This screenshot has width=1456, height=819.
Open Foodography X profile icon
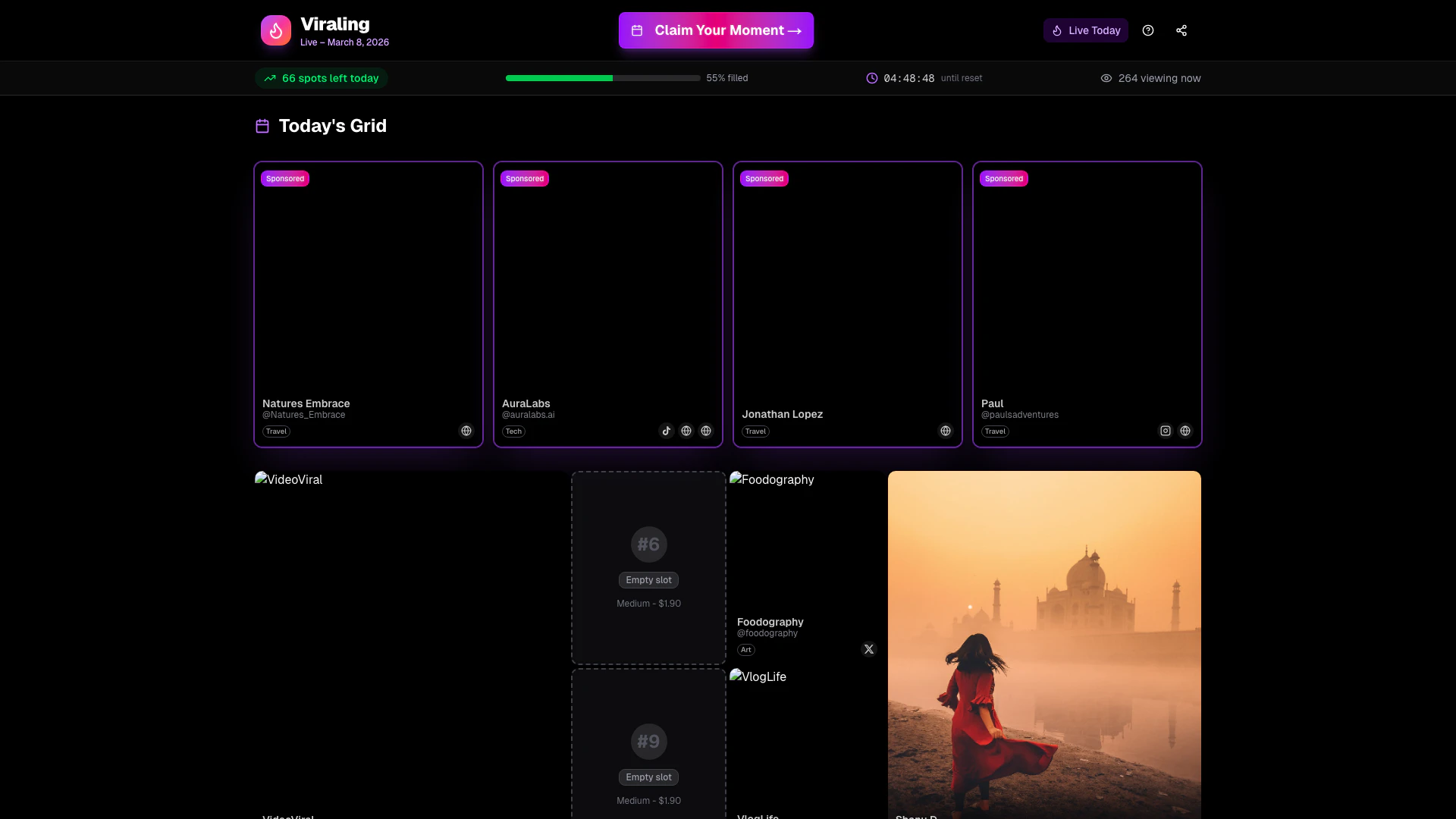869,649
